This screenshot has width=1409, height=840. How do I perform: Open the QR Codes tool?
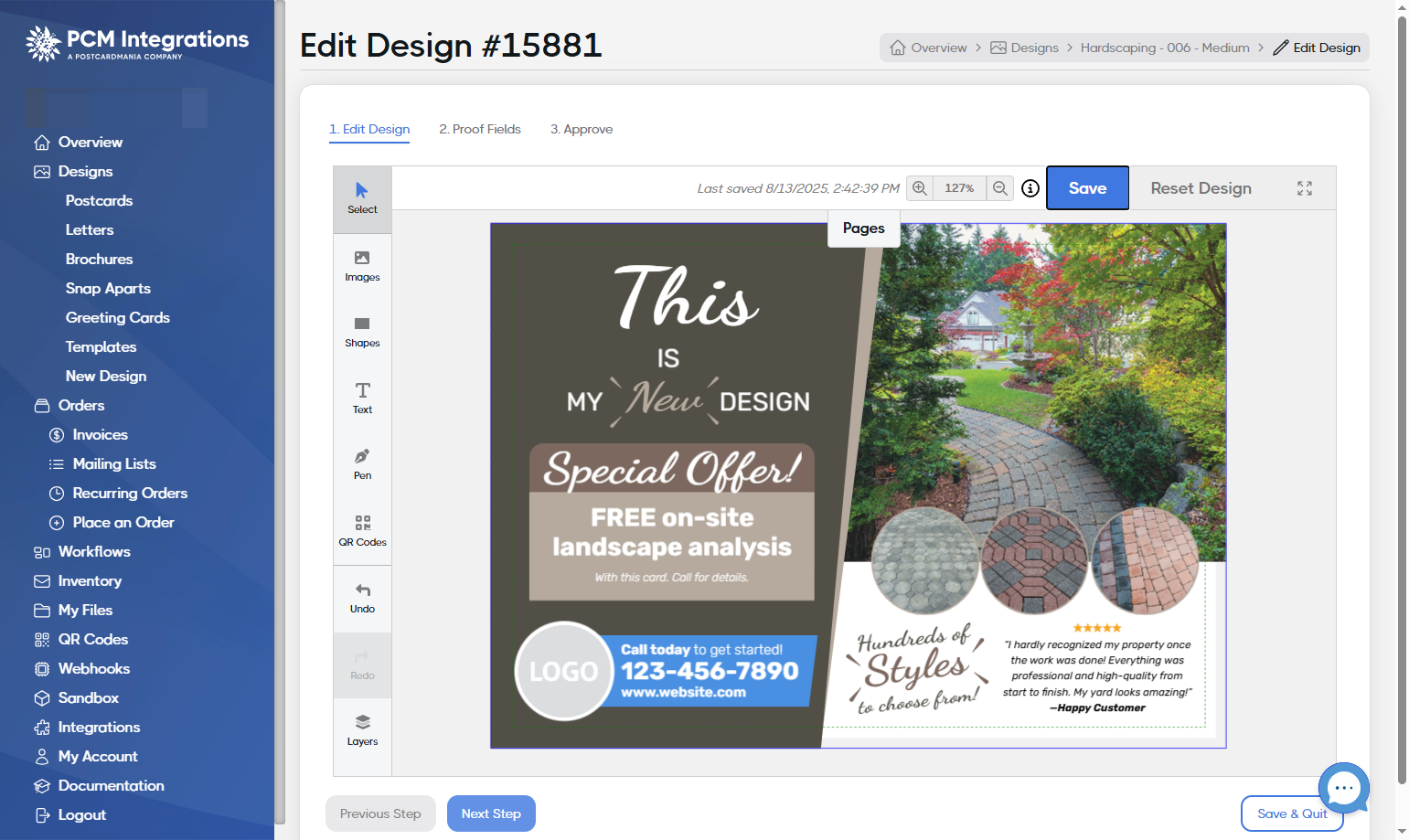[362, 531]
